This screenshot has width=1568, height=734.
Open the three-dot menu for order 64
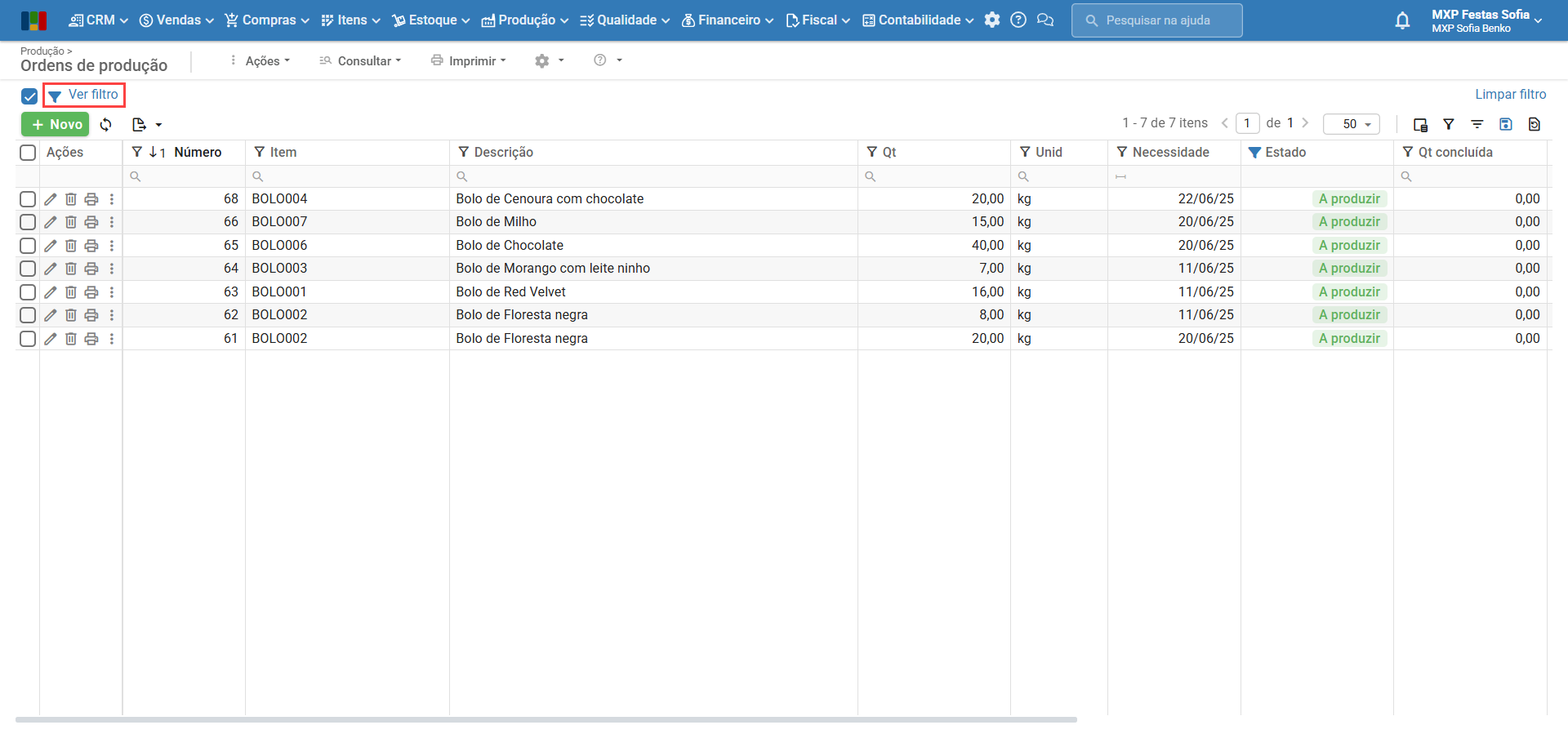click(112, 269)
